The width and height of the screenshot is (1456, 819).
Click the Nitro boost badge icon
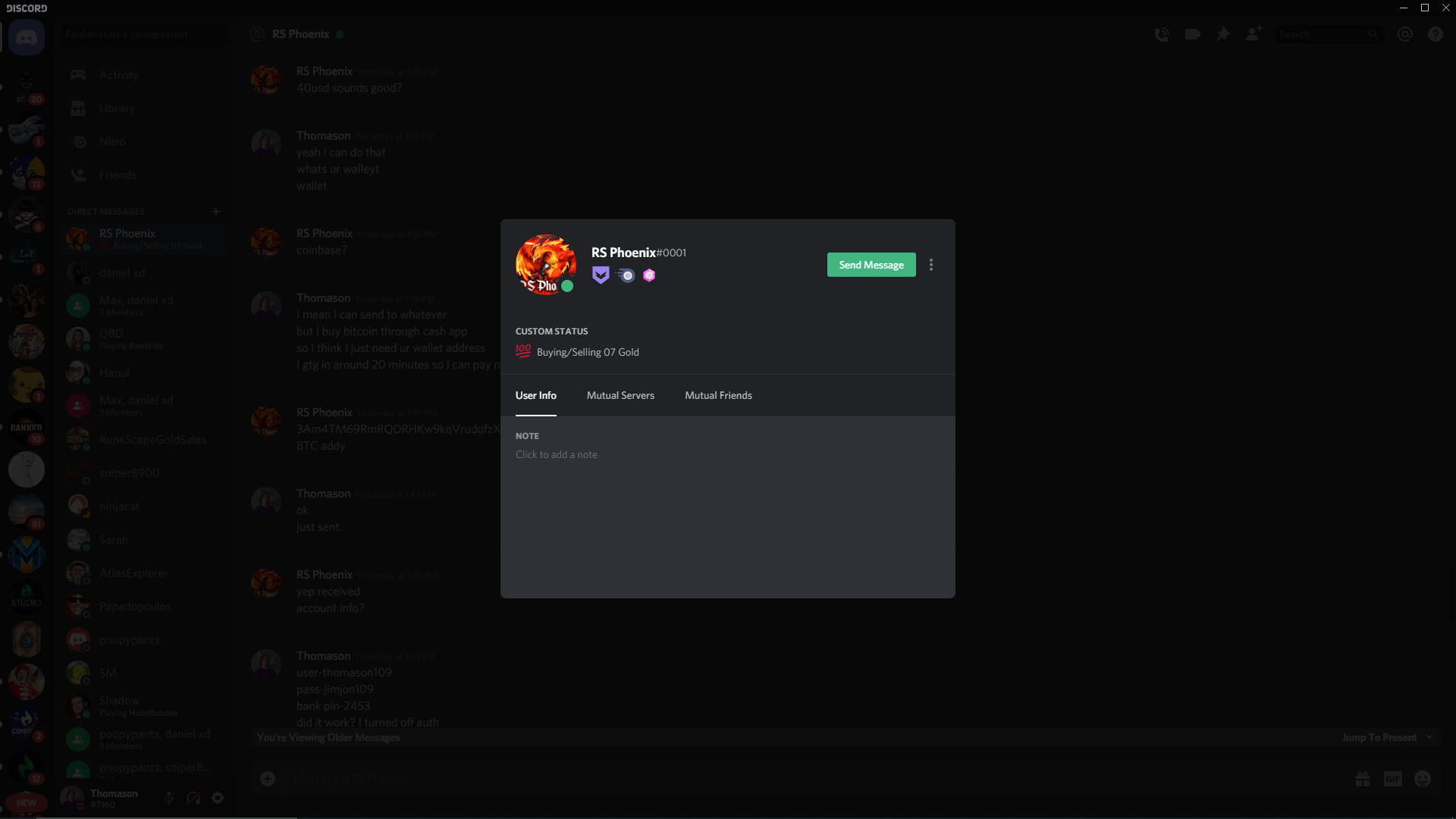[649, 275]
